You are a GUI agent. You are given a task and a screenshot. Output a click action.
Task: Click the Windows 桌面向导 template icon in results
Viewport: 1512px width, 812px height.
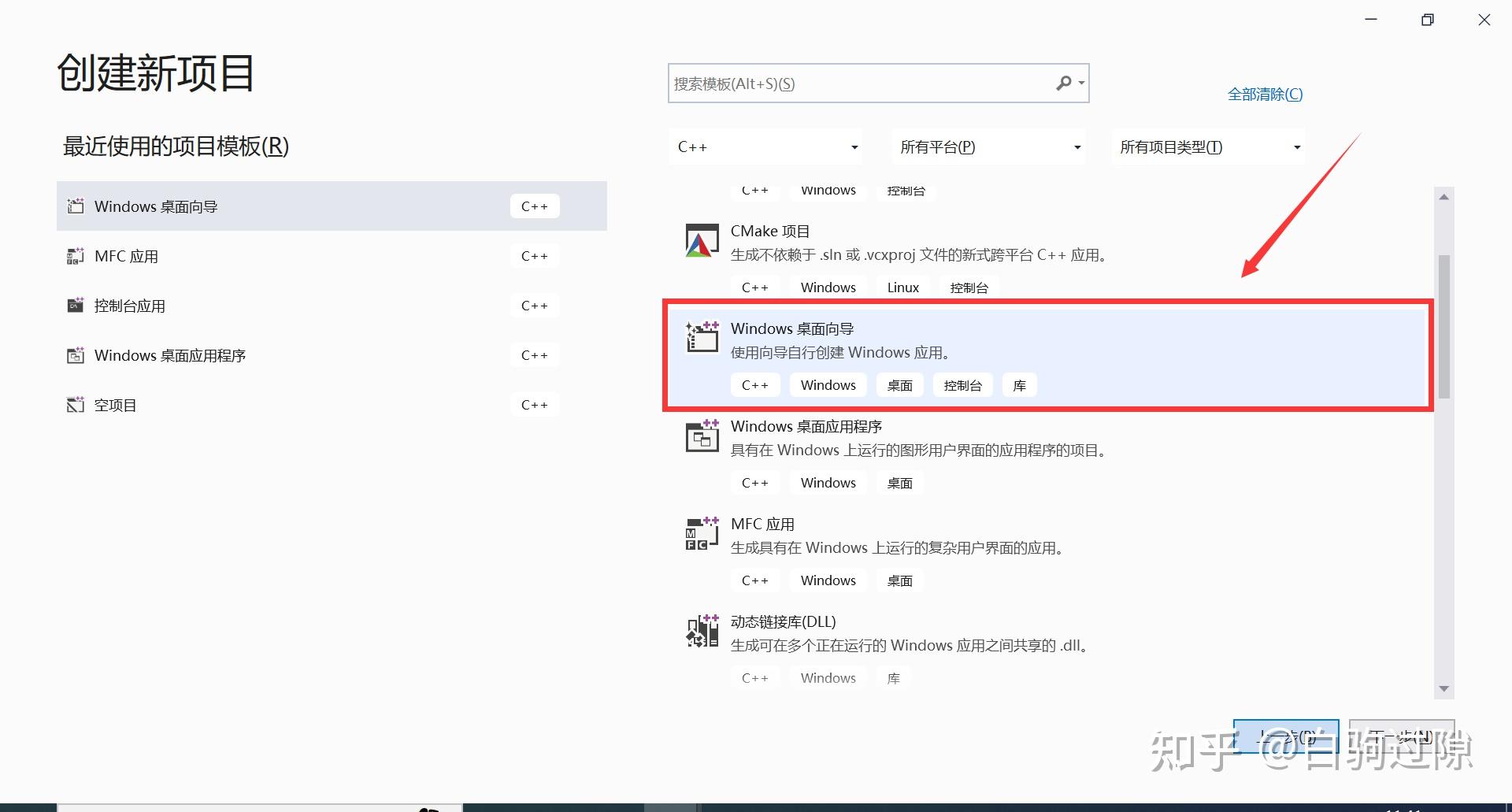click(702, 337)
